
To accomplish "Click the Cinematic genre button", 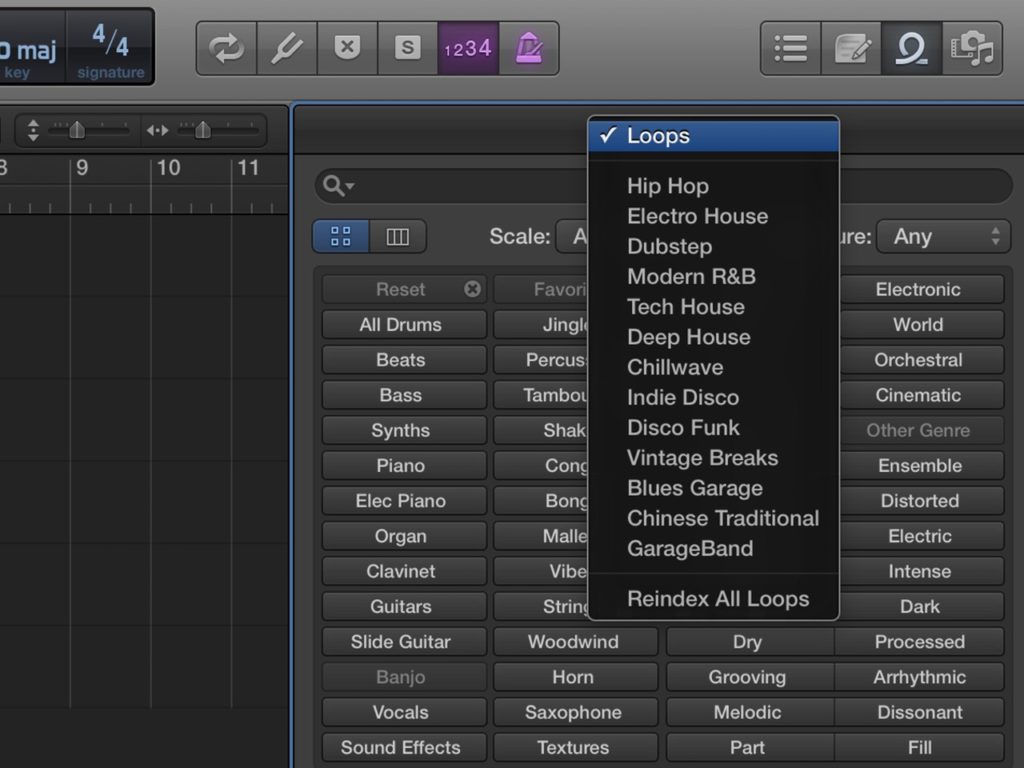I will point(918,395).
